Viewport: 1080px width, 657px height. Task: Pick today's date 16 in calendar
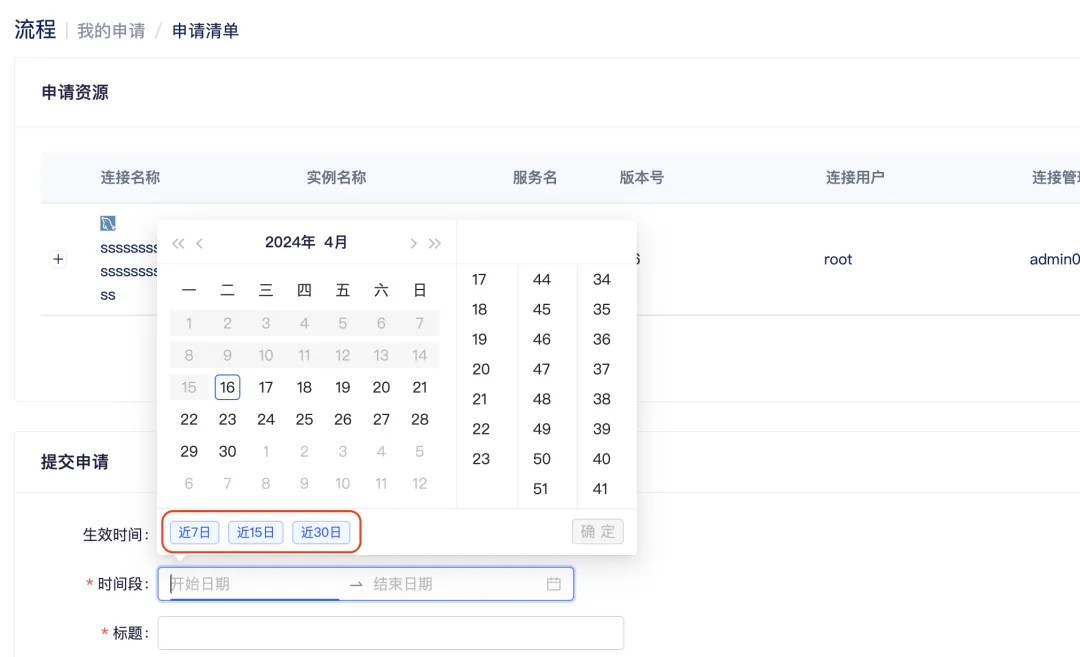(x=227, y=387)
